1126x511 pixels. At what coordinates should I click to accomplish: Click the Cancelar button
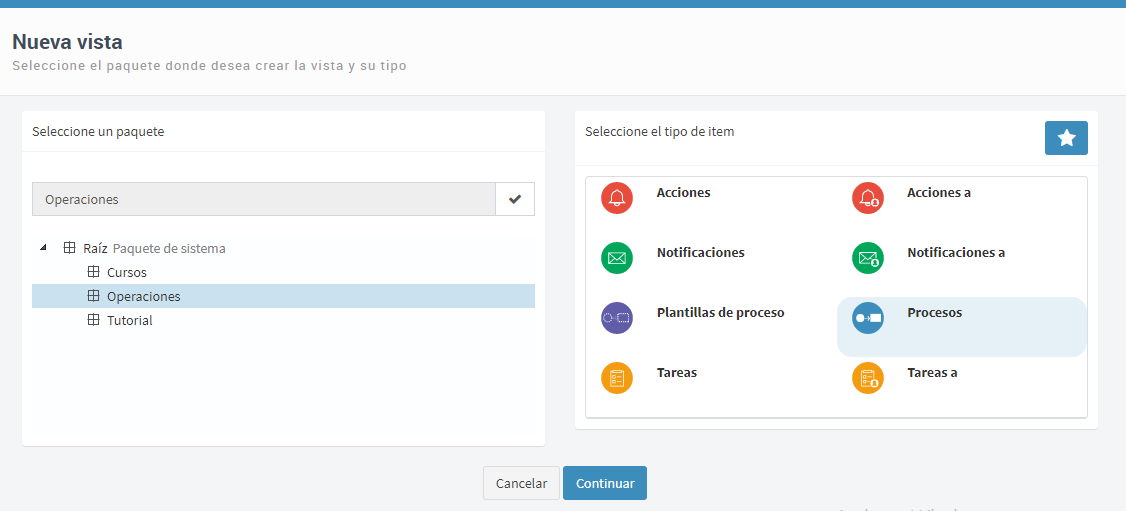pos(521,483)
